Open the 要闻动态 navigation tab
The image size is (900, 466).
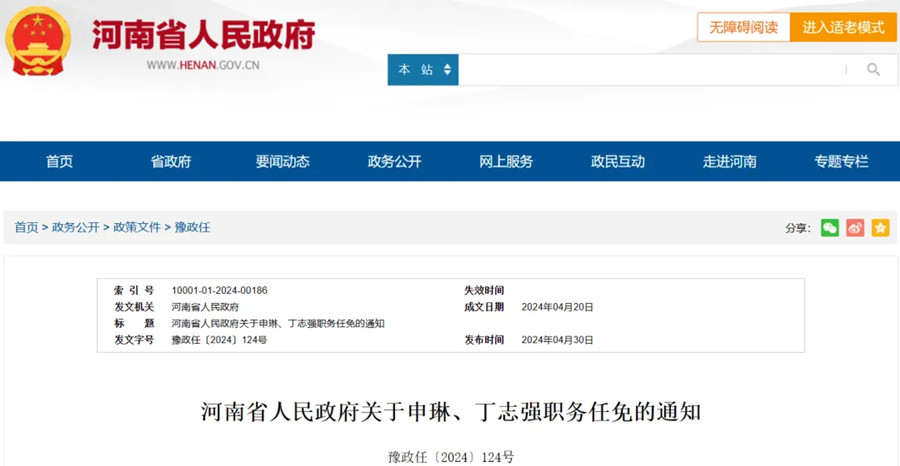(x=282, y=162)
